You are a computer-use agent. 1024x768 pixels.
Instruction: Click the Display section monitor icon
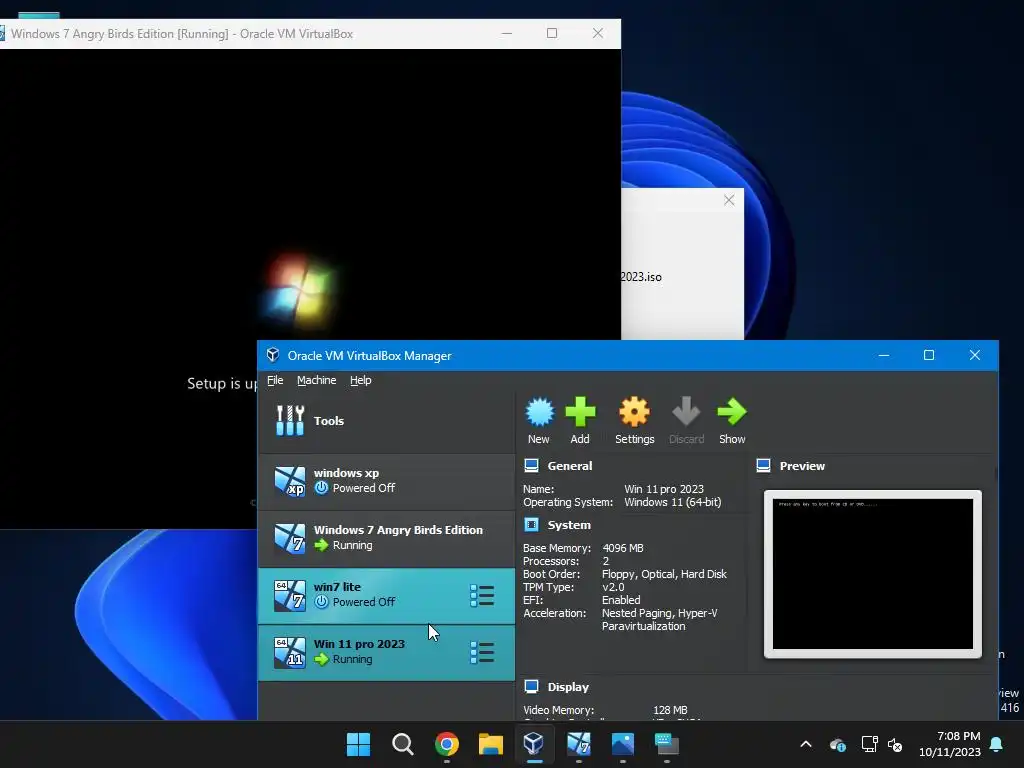pos(532,687)
